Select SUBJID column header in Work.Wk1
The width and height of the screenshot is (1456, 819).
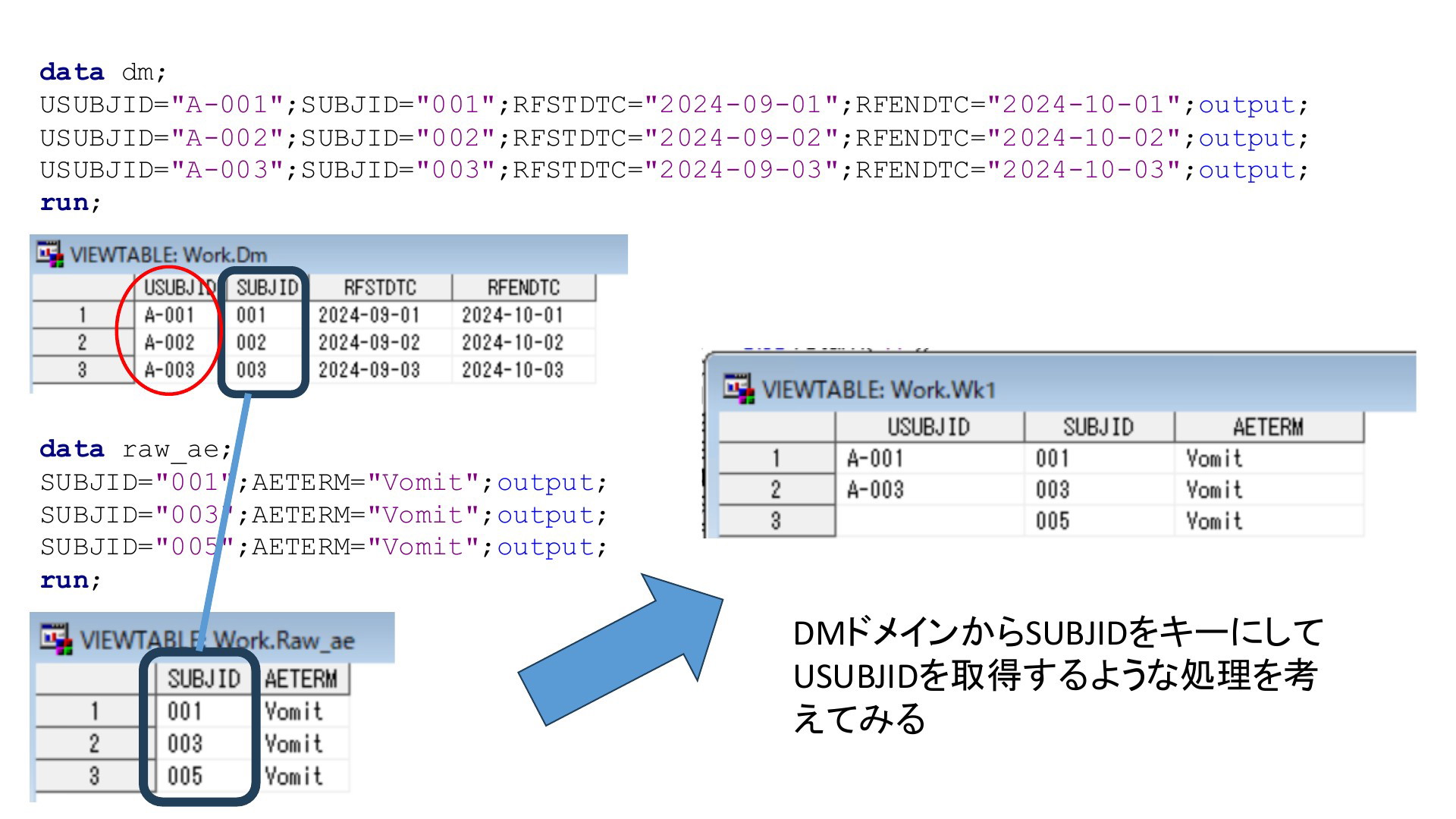[1099, 427]
